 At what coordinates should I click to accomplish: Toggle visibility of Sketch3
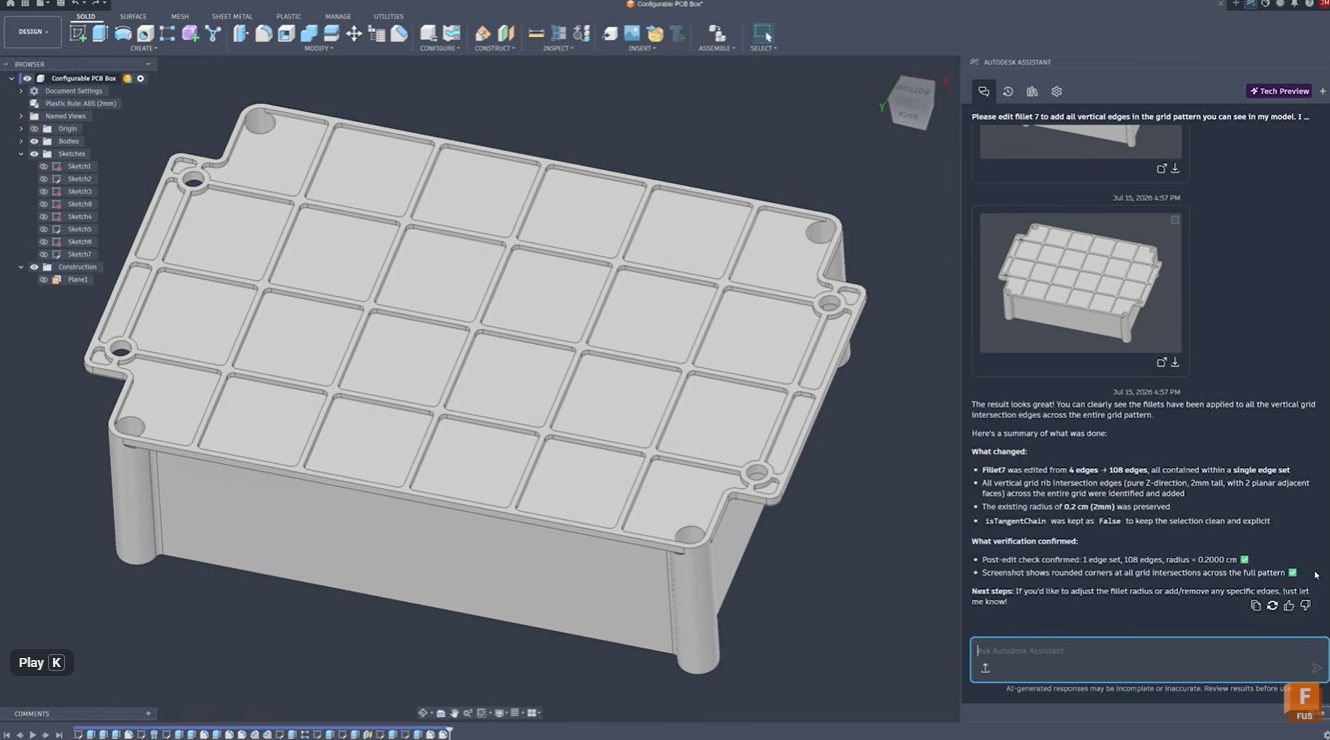tap(43, 191)
